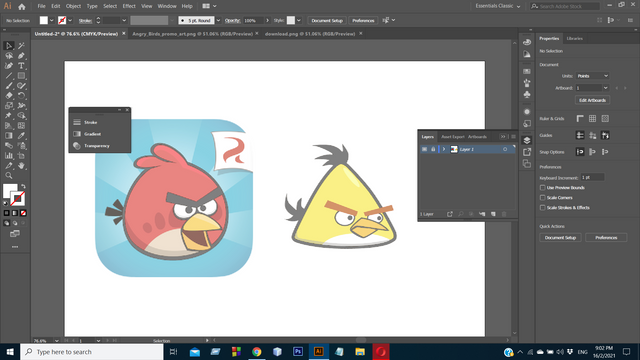The width and height of the screenshot is (640, 360).
Task: Pick the Gradient tool in toolbar
Action: [x=9, y=136]
